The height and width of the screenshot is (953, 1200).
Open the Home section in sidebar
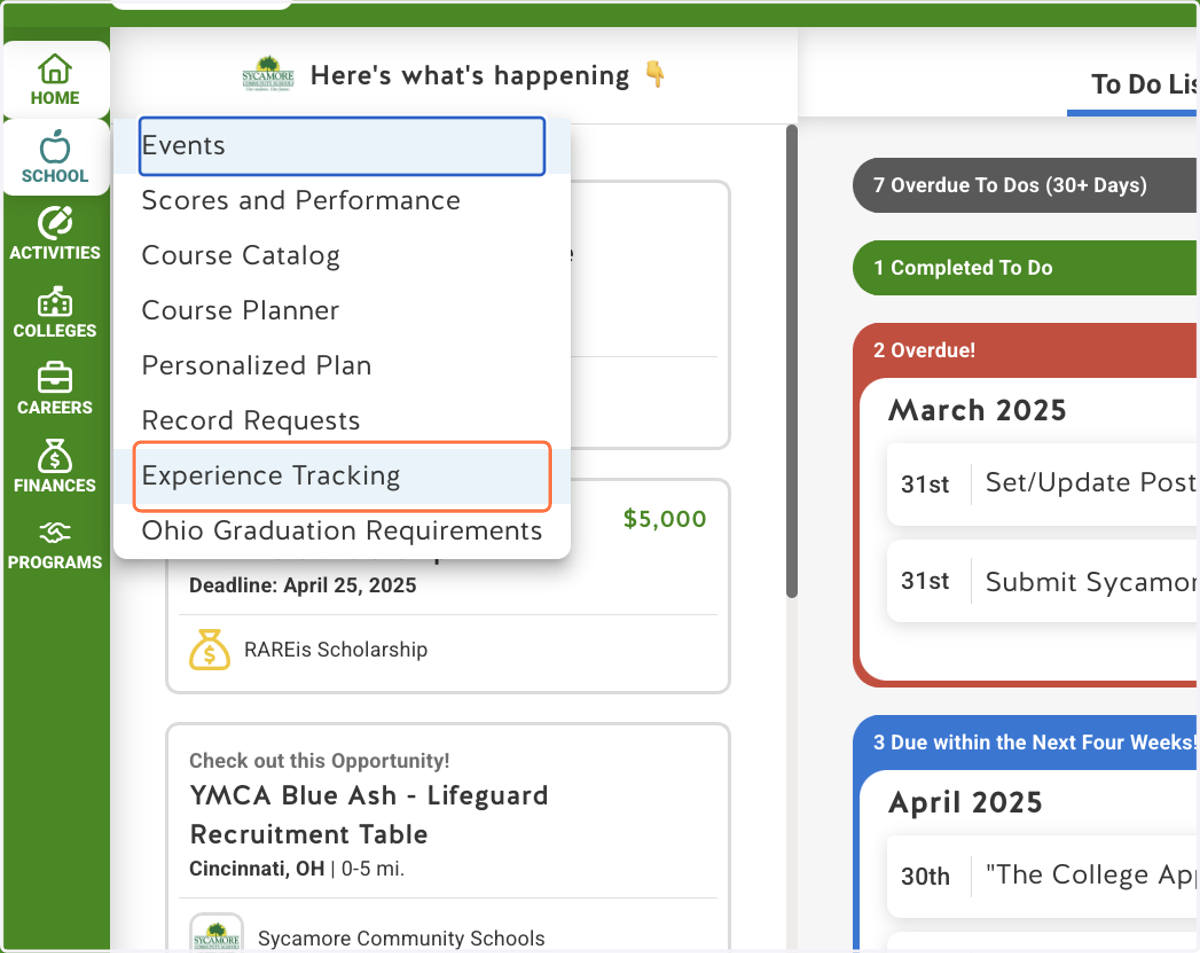click(x=55, y=80)
